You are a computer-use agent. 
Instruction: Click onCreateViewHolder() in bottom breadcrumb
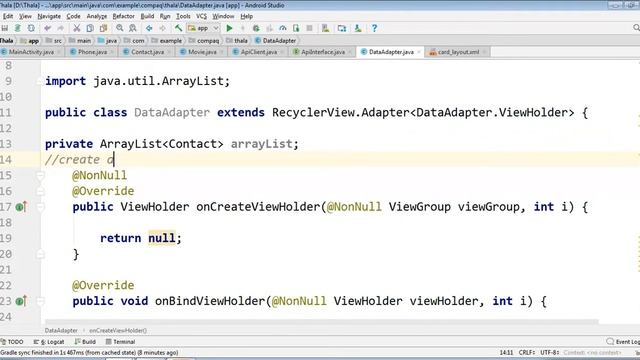pos(118,331)
